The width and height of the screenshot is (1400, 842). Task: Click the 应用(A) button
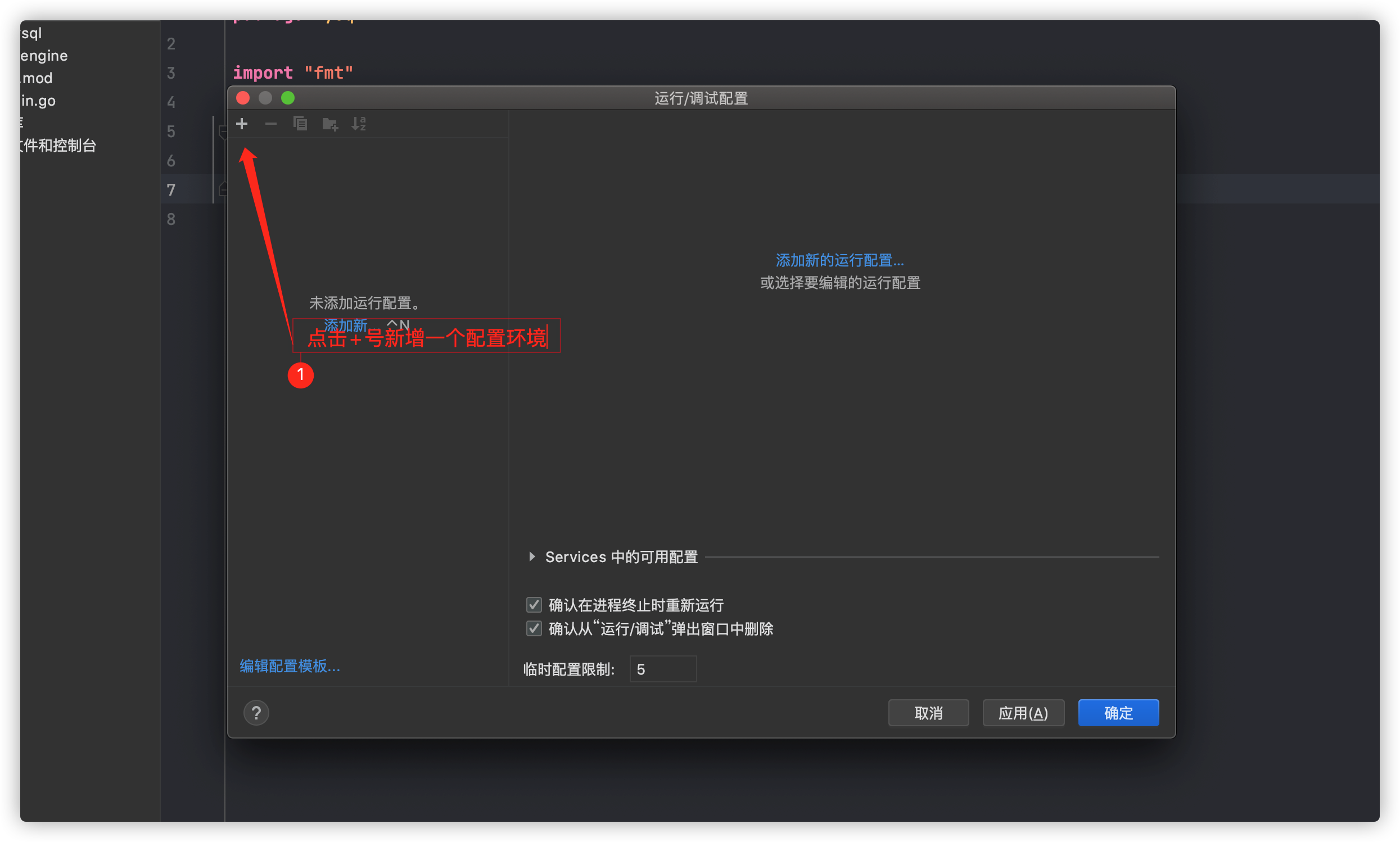pos(1023,713)
